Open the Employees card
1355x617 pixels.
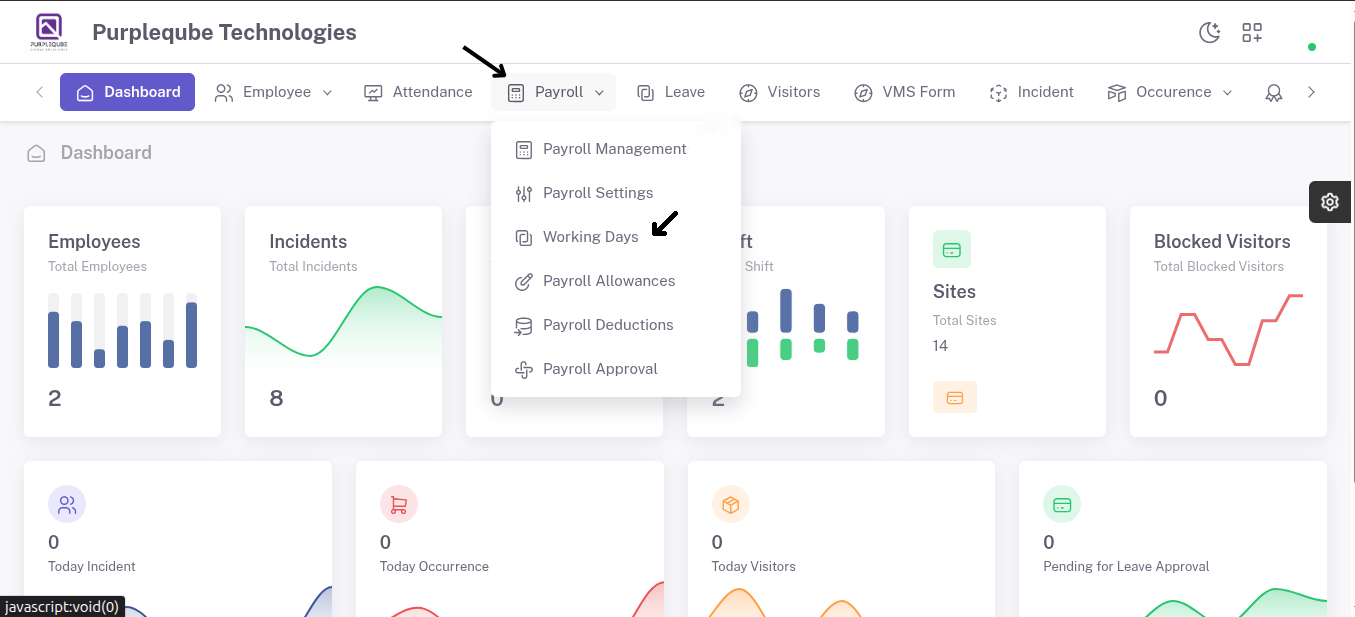point(122,322)
